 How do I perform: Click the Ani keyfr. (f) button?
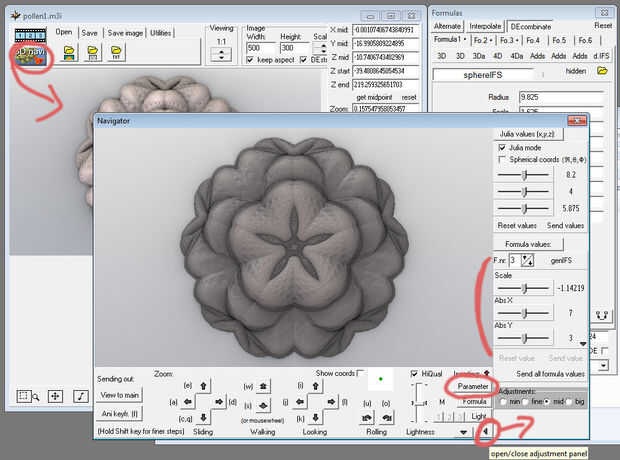119,414
